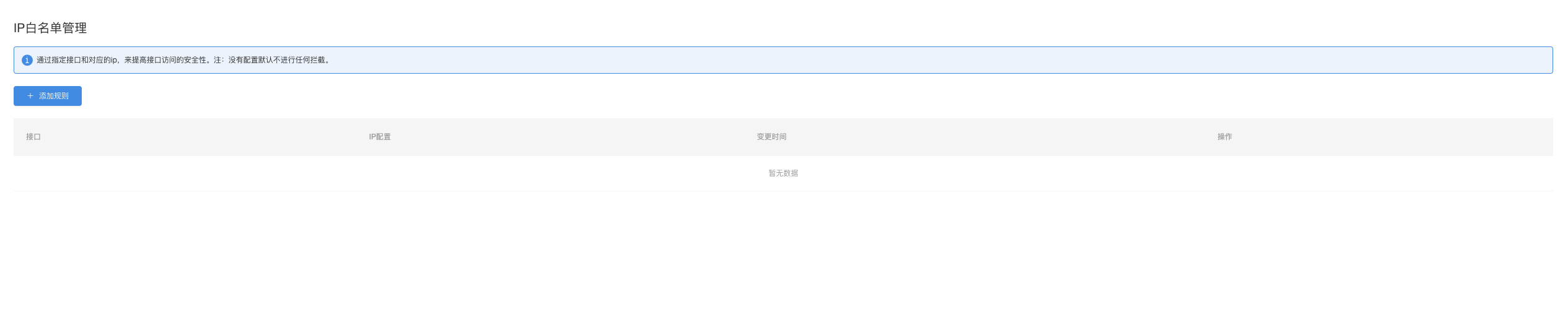Click empty space in the blue alert banner

click(929, 60)
